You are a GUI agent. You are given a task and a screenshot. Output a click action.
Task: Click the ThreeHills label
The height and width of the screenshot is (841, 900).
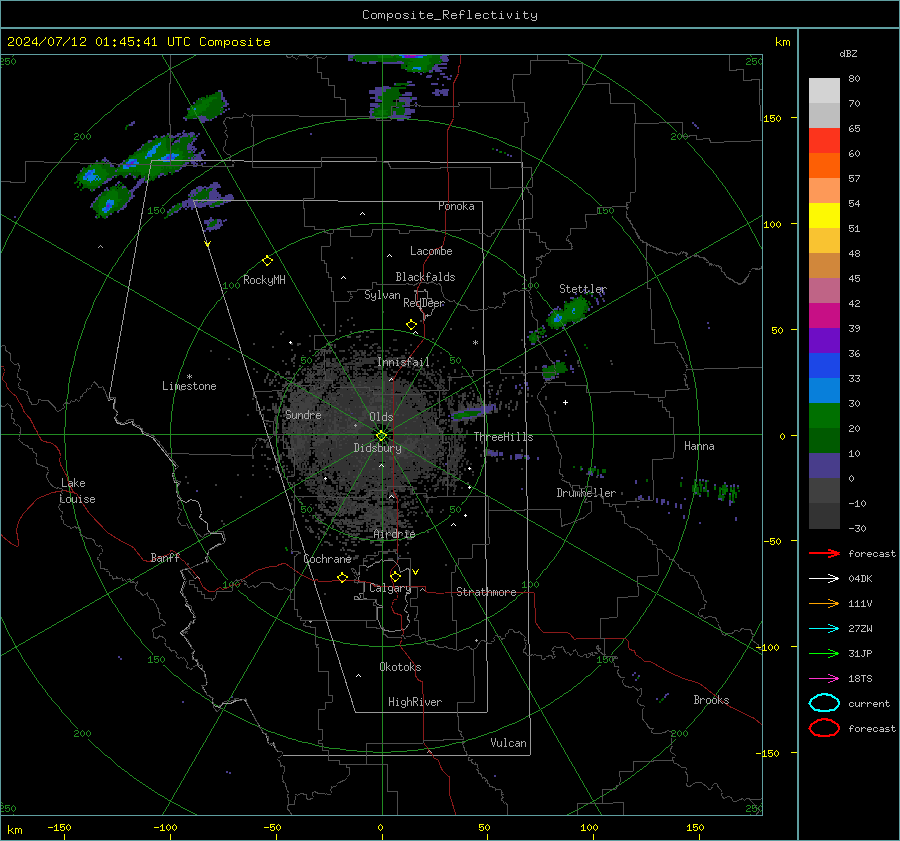(x=503, y=437)
